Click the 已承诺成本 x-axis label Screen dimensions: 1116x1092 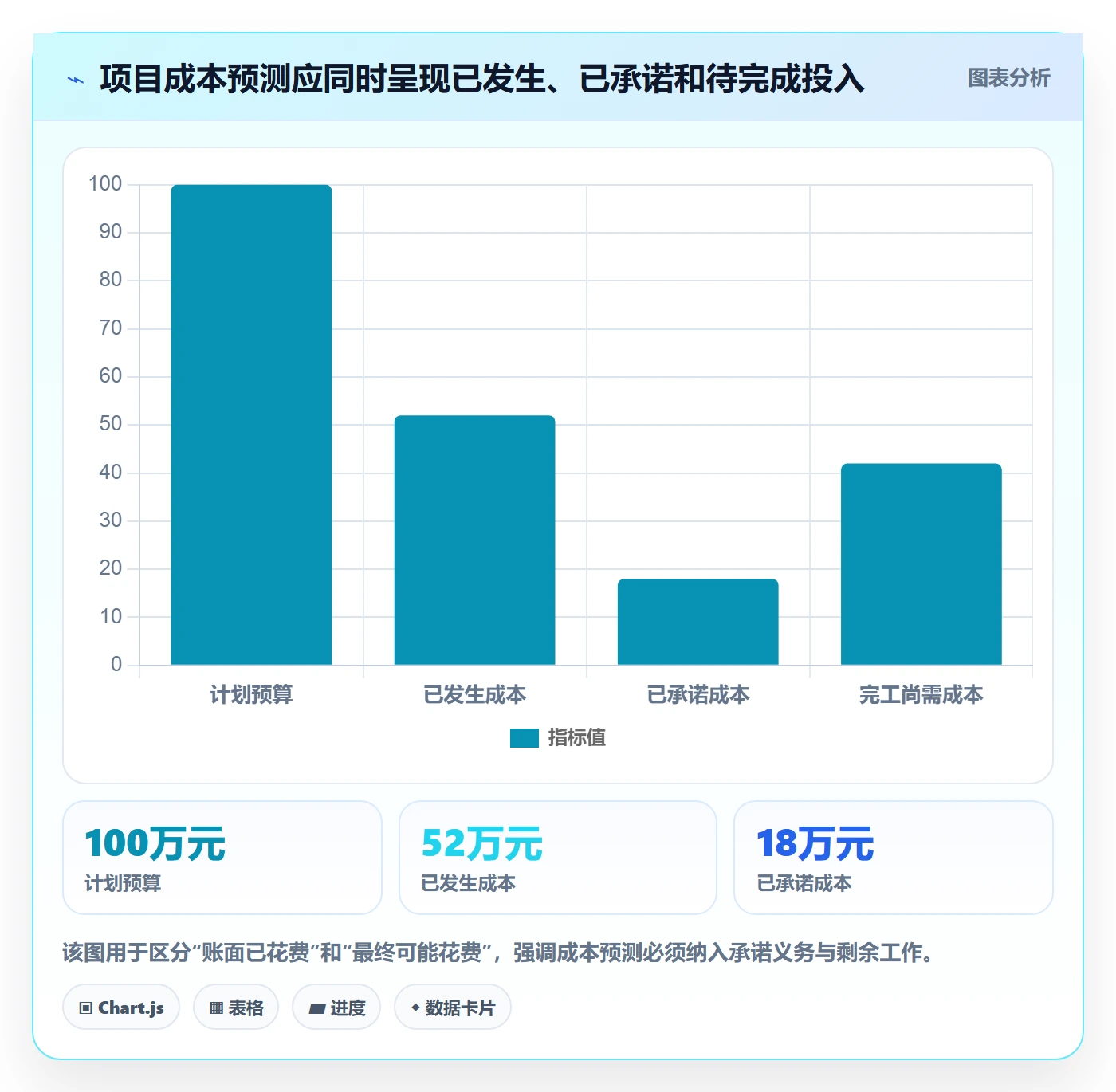697,695
